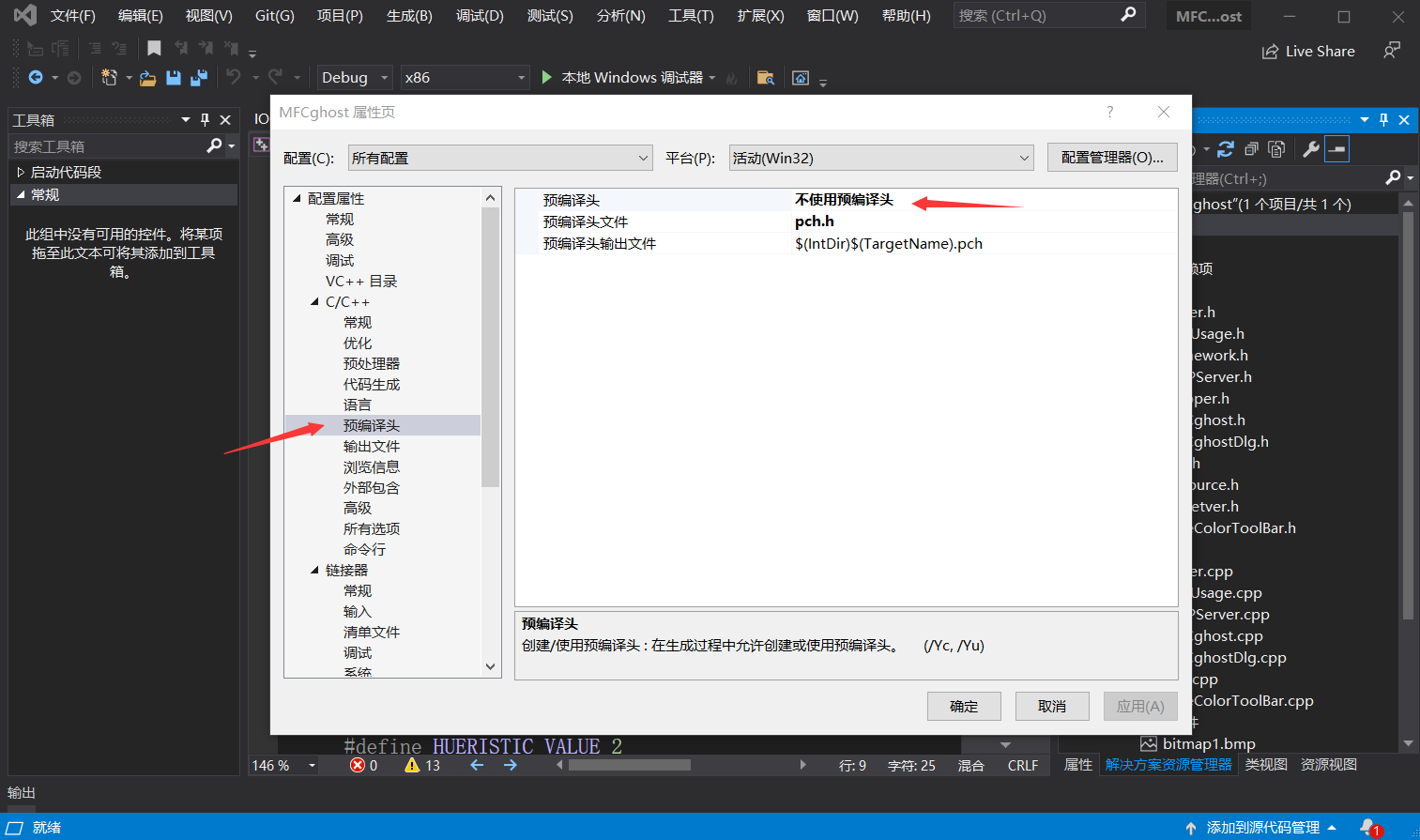Image resolution: width=1420 pixels, height=840 pixels.
Task: Pin the Solution Explorer panel
Action: point(1383,120)
